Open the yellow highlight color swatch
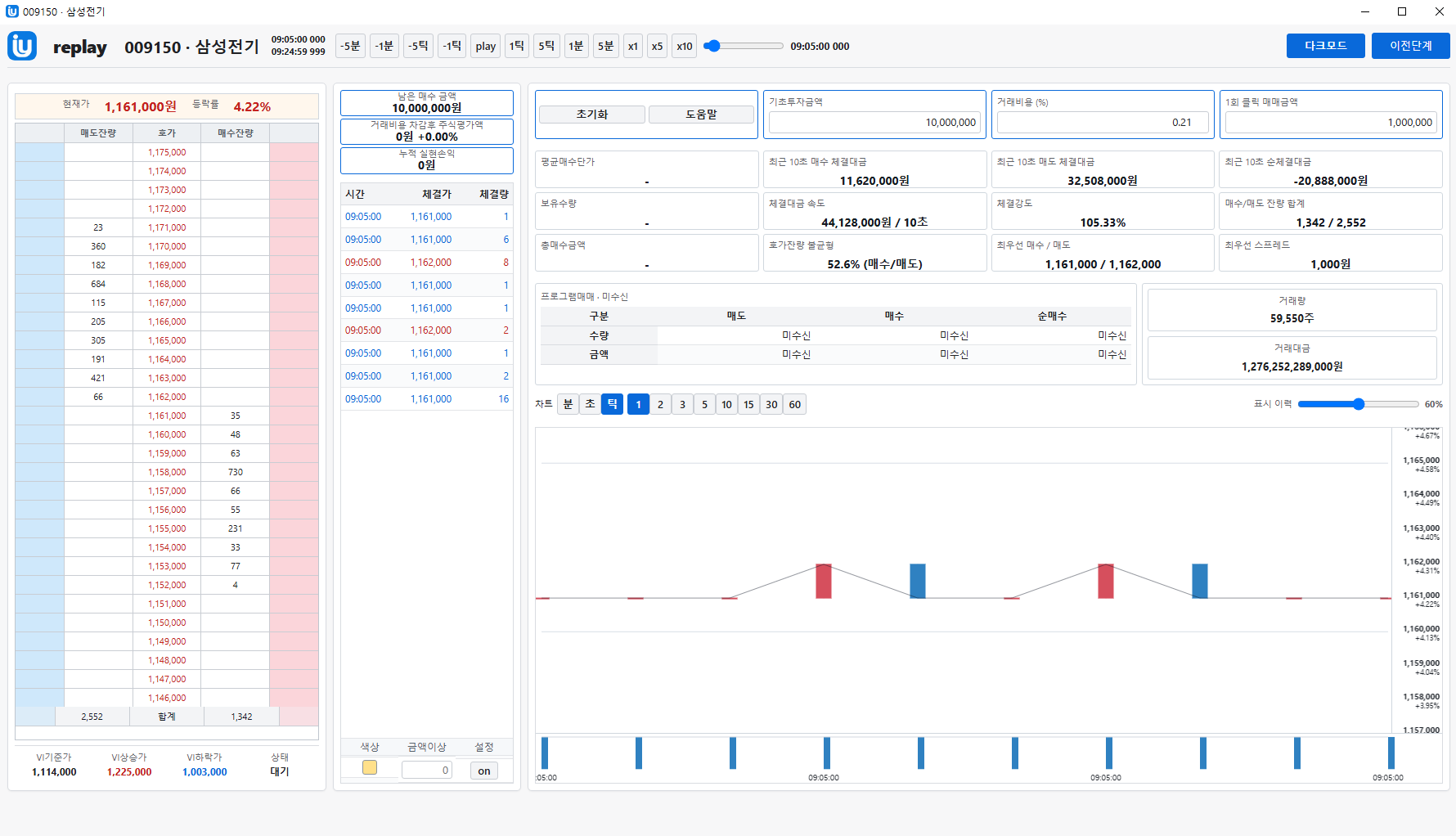1456x836 pixels. [x=370, y=767]
